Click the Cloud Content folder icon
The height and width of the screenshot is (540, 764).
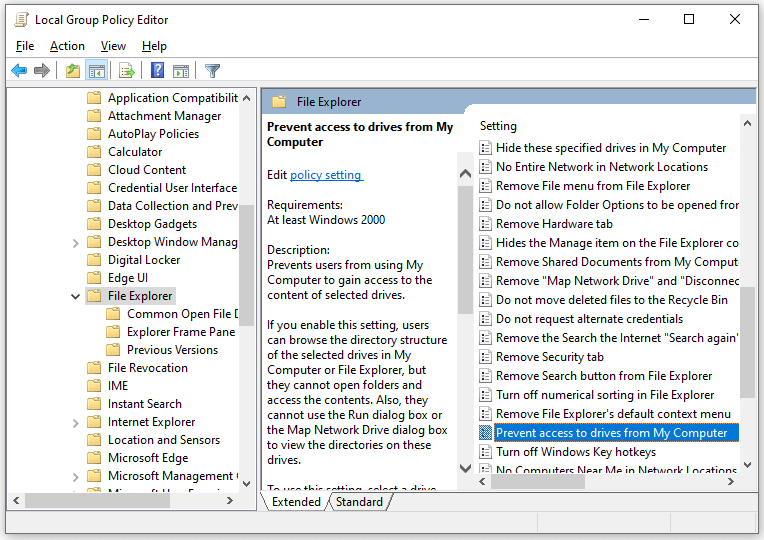[94, 170]
